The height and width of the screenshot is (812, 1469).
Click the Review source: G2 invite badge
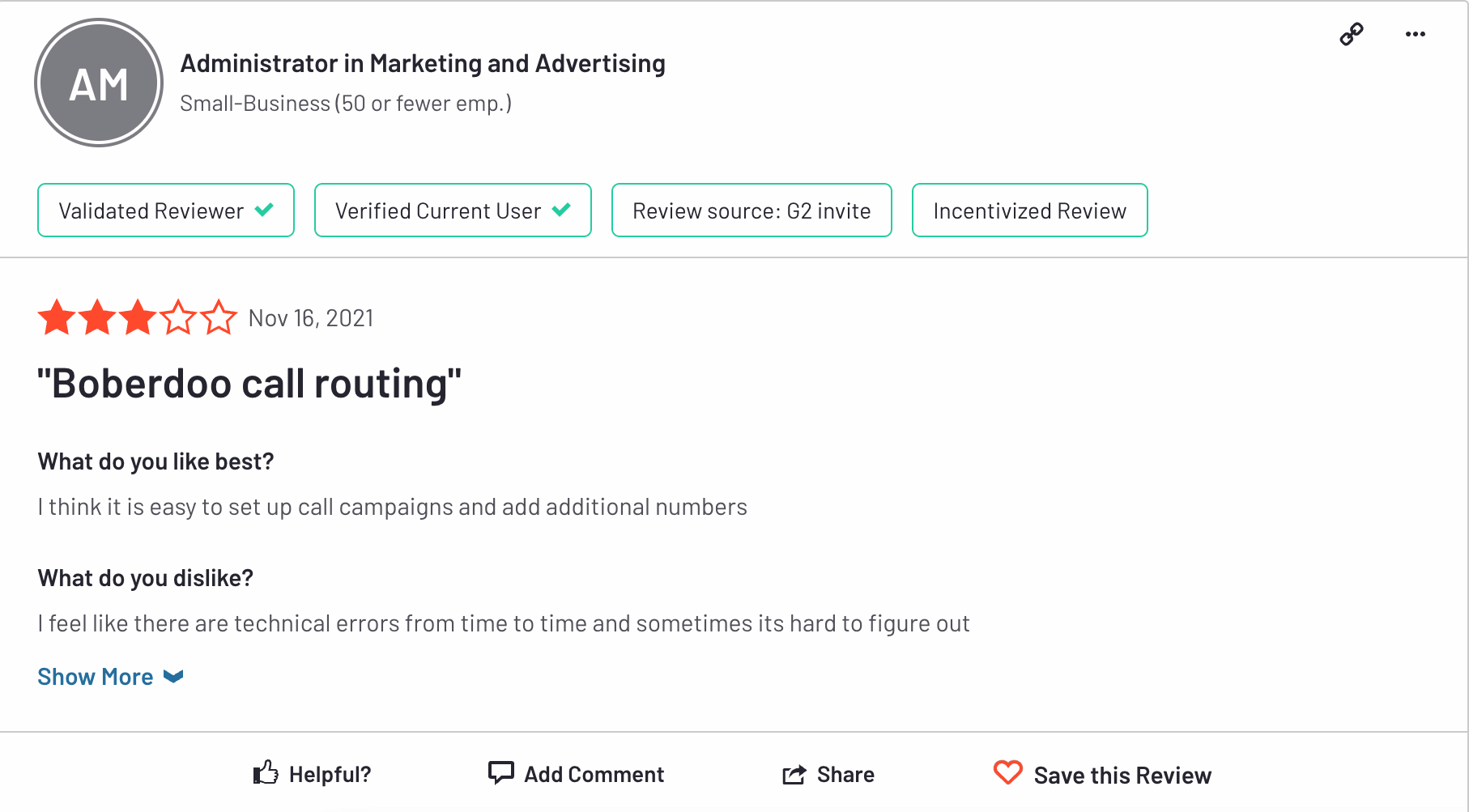click(x=751, y=210)
